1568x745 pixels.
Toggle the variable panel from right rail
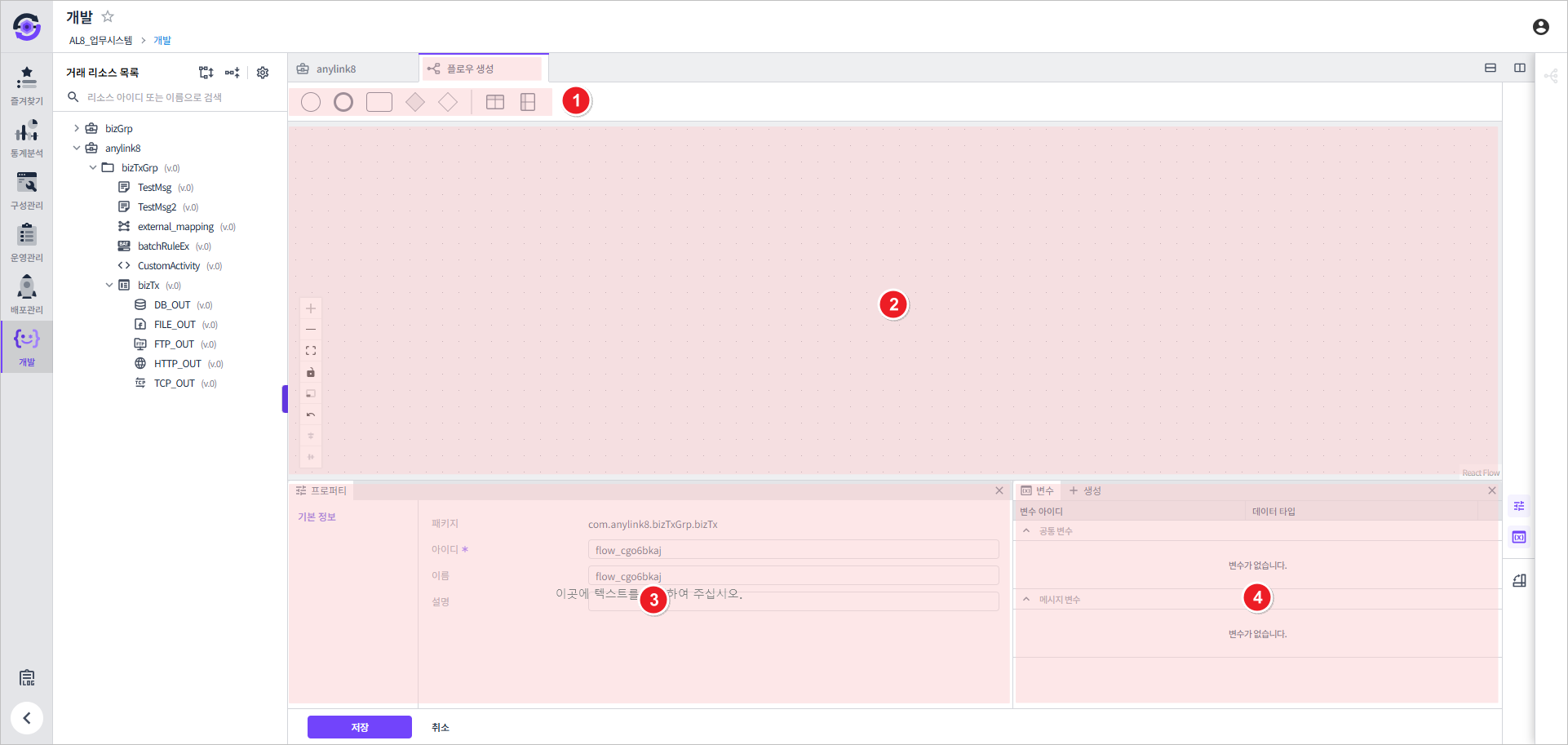tap(1519, 538)
